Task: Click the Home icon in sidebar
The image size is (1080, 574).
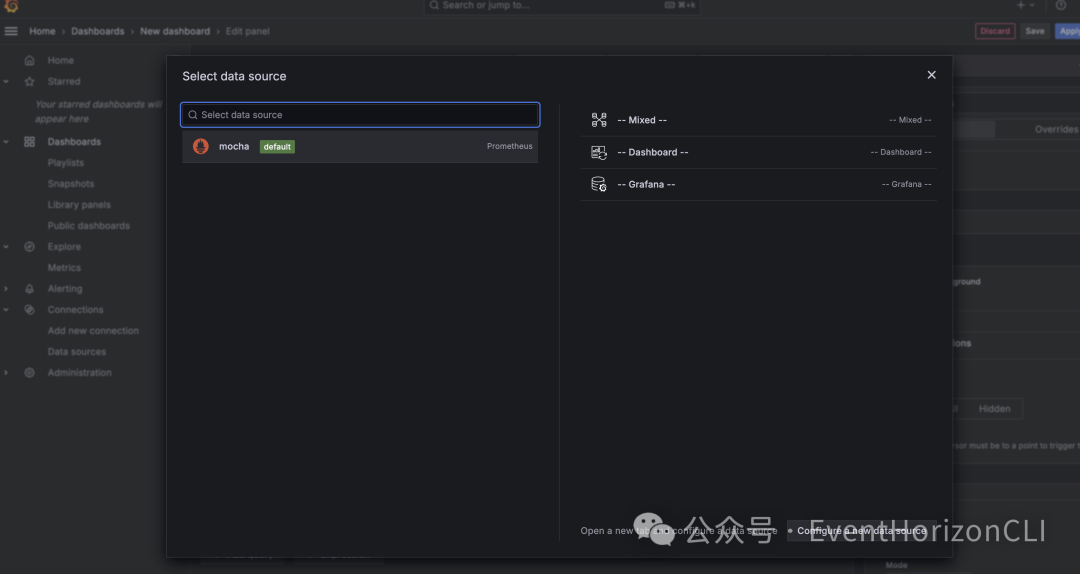Action: (30, 61)
